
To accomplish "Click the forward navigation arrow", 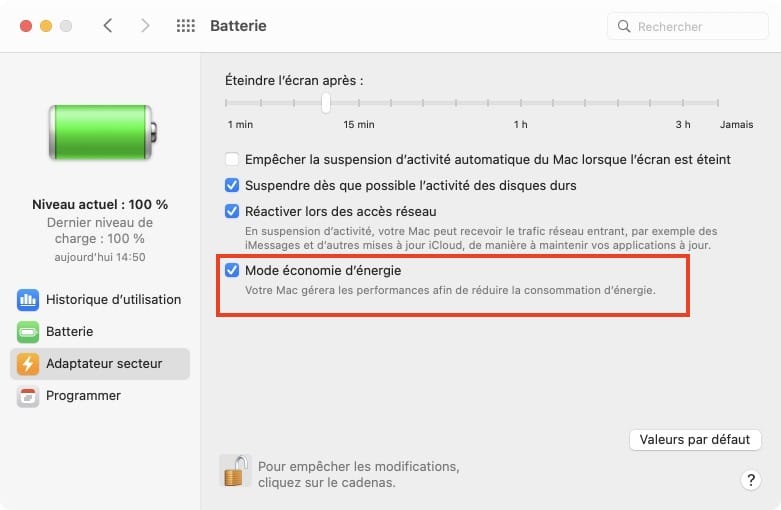I will [145, 25].
